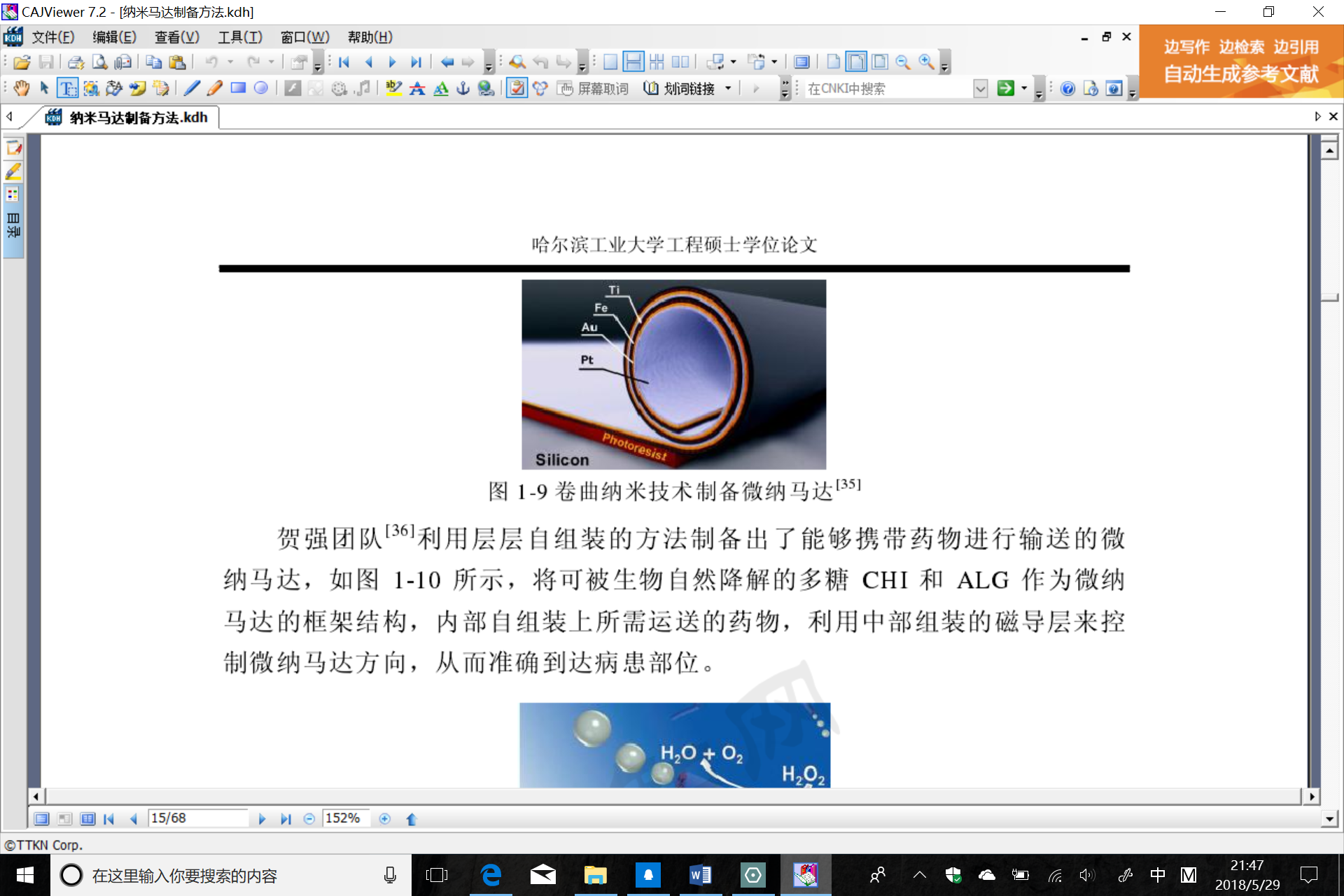Screen dimensions: 1344x896
Task: Open the CNKI search box dropdown
Action: (x=980, y=88)
